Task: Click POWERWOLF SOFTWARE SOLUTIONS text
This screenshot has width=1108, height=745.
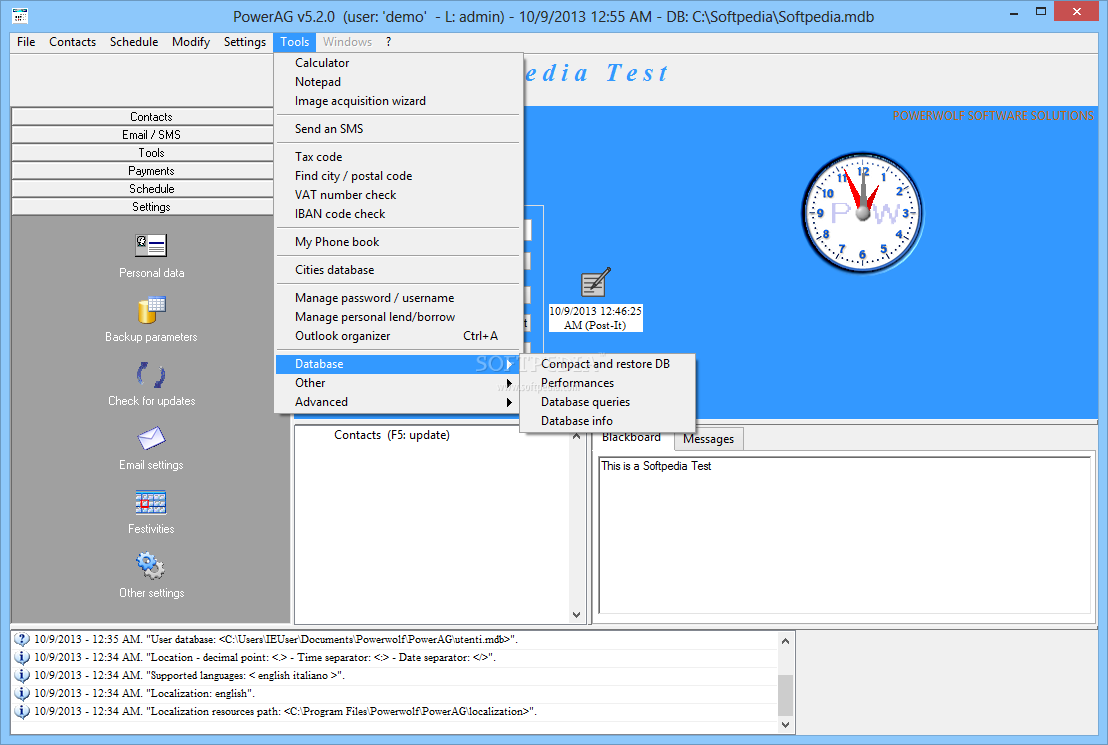Action: pos(993,116)
